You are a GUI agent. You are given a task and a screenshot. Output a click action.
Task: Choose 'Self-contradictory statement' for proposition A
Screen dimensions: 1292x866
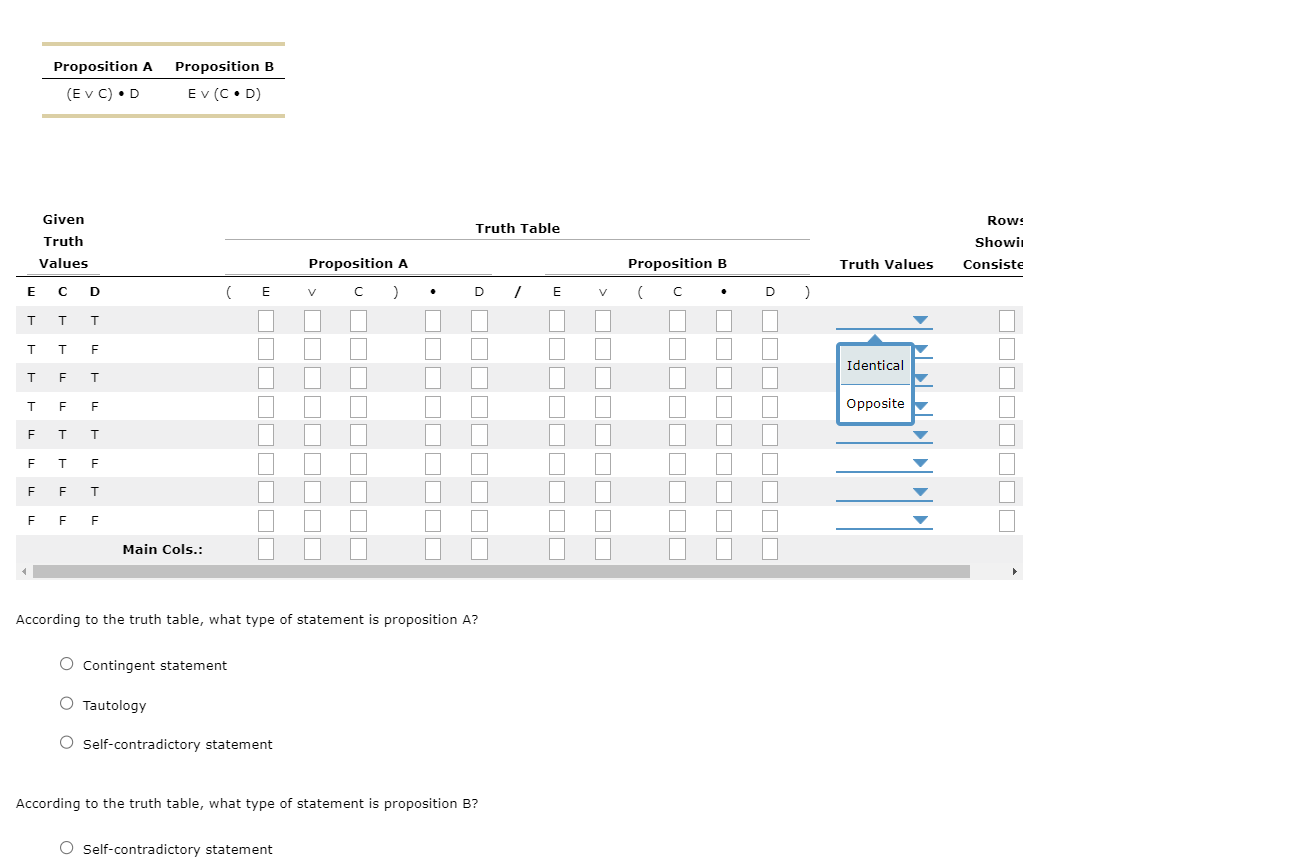click(x=66, y=742)
